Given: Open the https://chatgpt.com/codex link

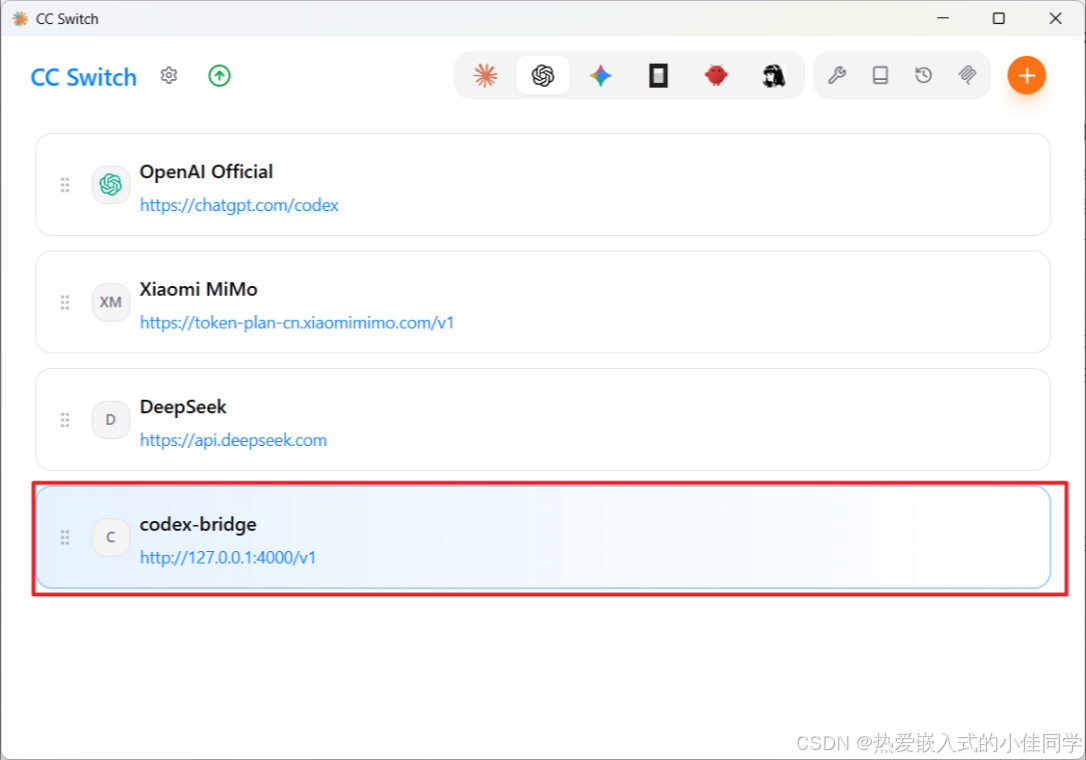Looking at the screenshot, I should (239, 205).
